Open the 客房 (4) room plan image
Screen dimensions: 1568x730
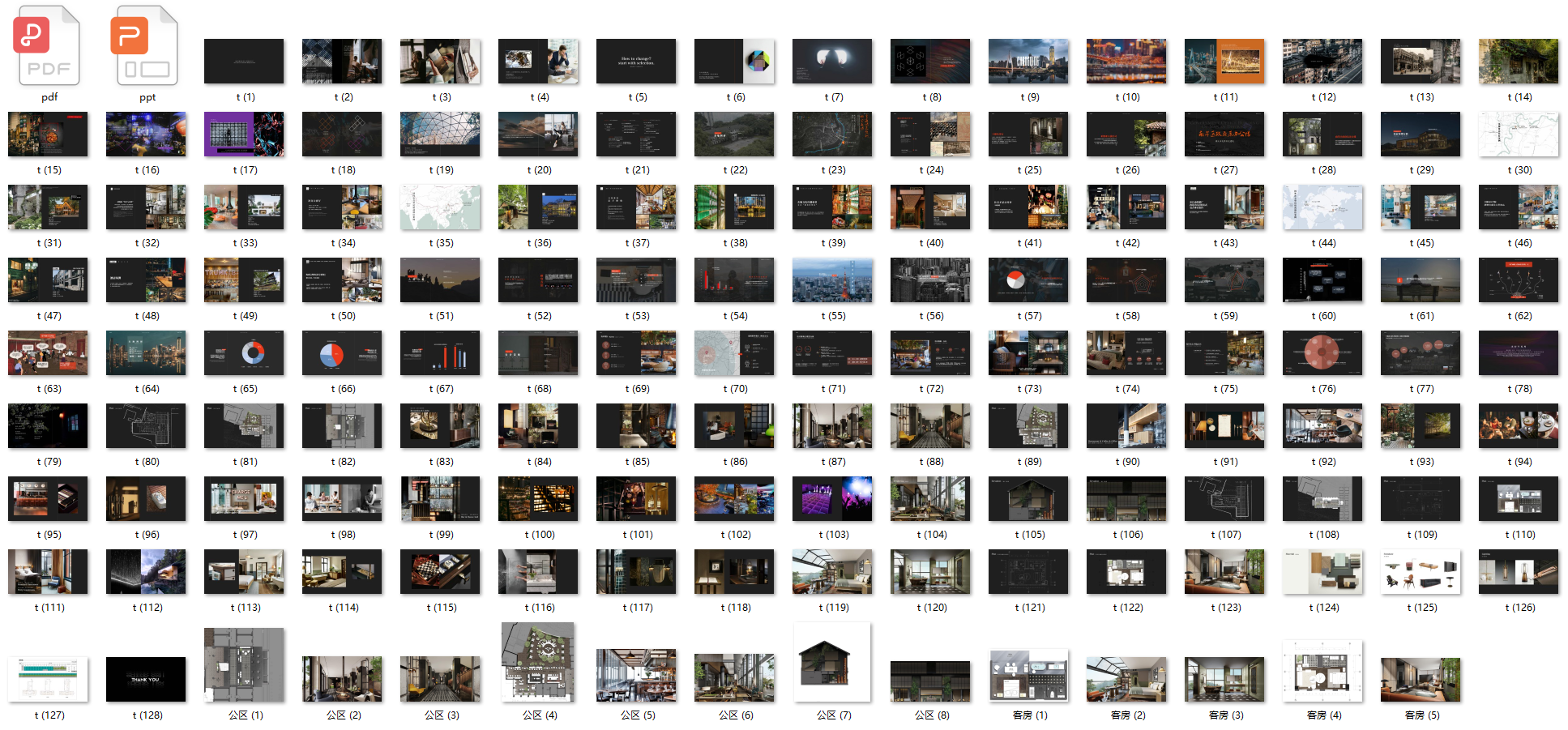coord(1322,671)
